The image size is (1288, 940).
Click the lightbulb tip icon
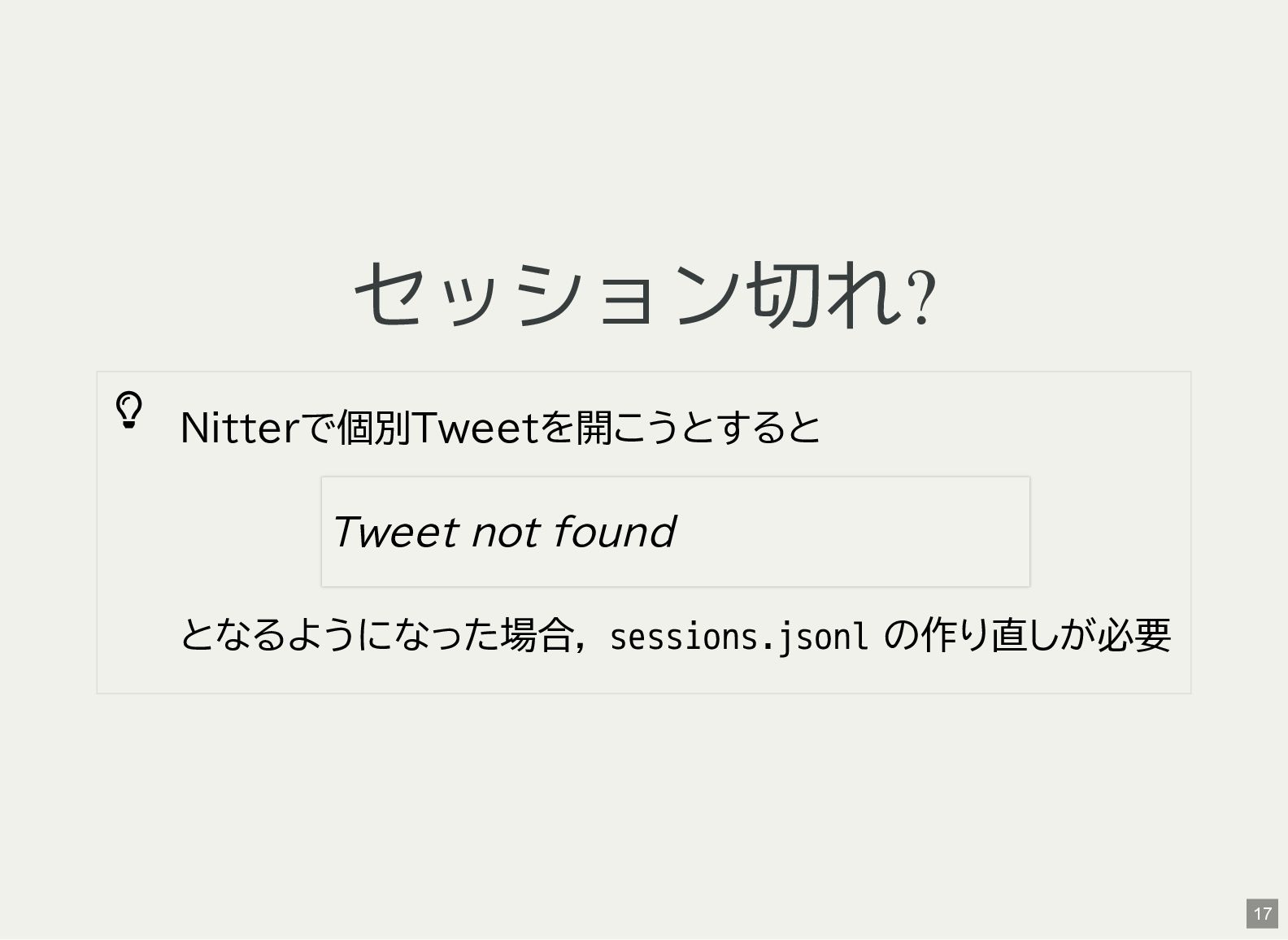pyautogui.click(x=129, y=410)
